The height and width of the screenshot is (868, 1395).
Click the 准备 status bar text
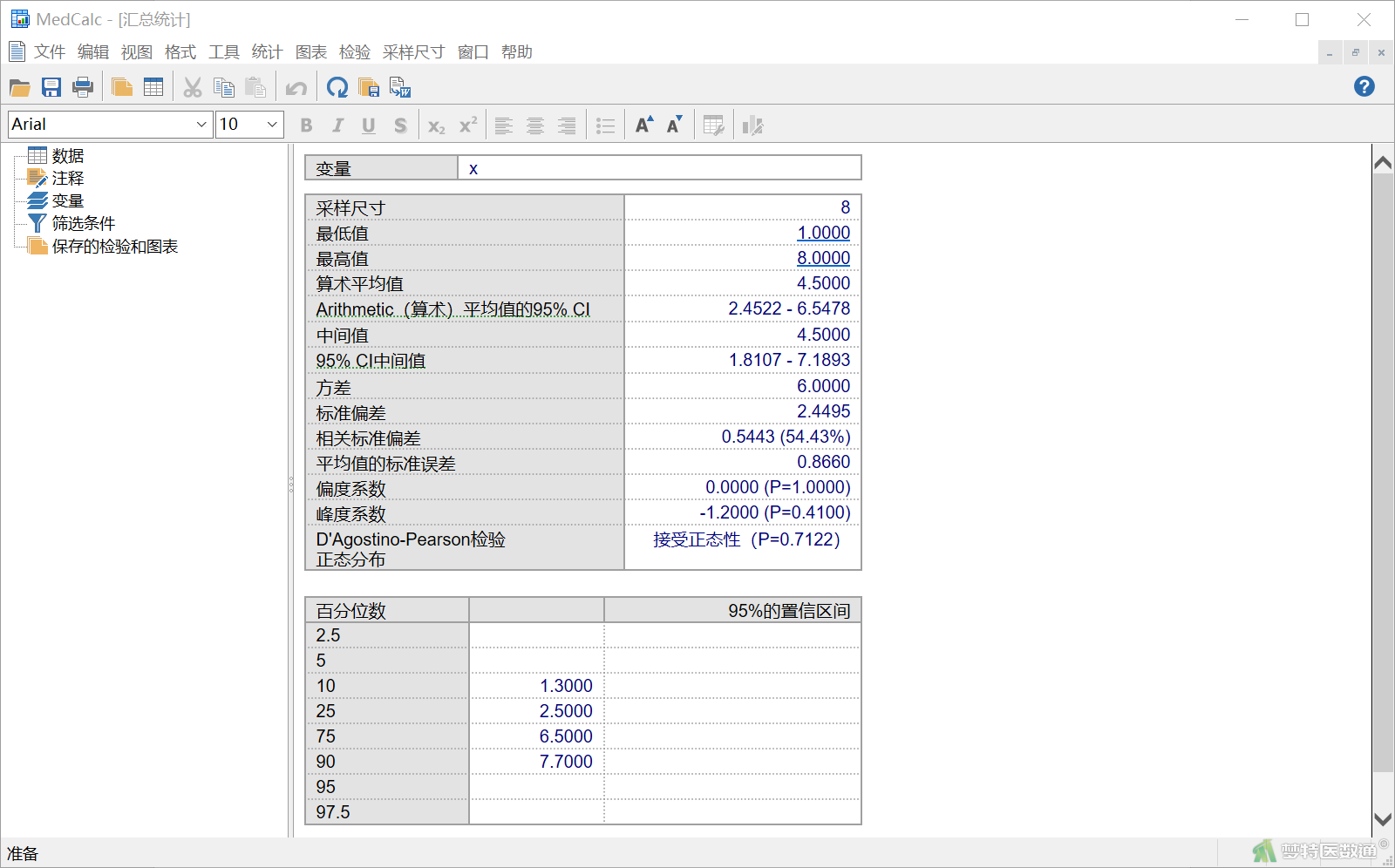click(x=23, y=854)
